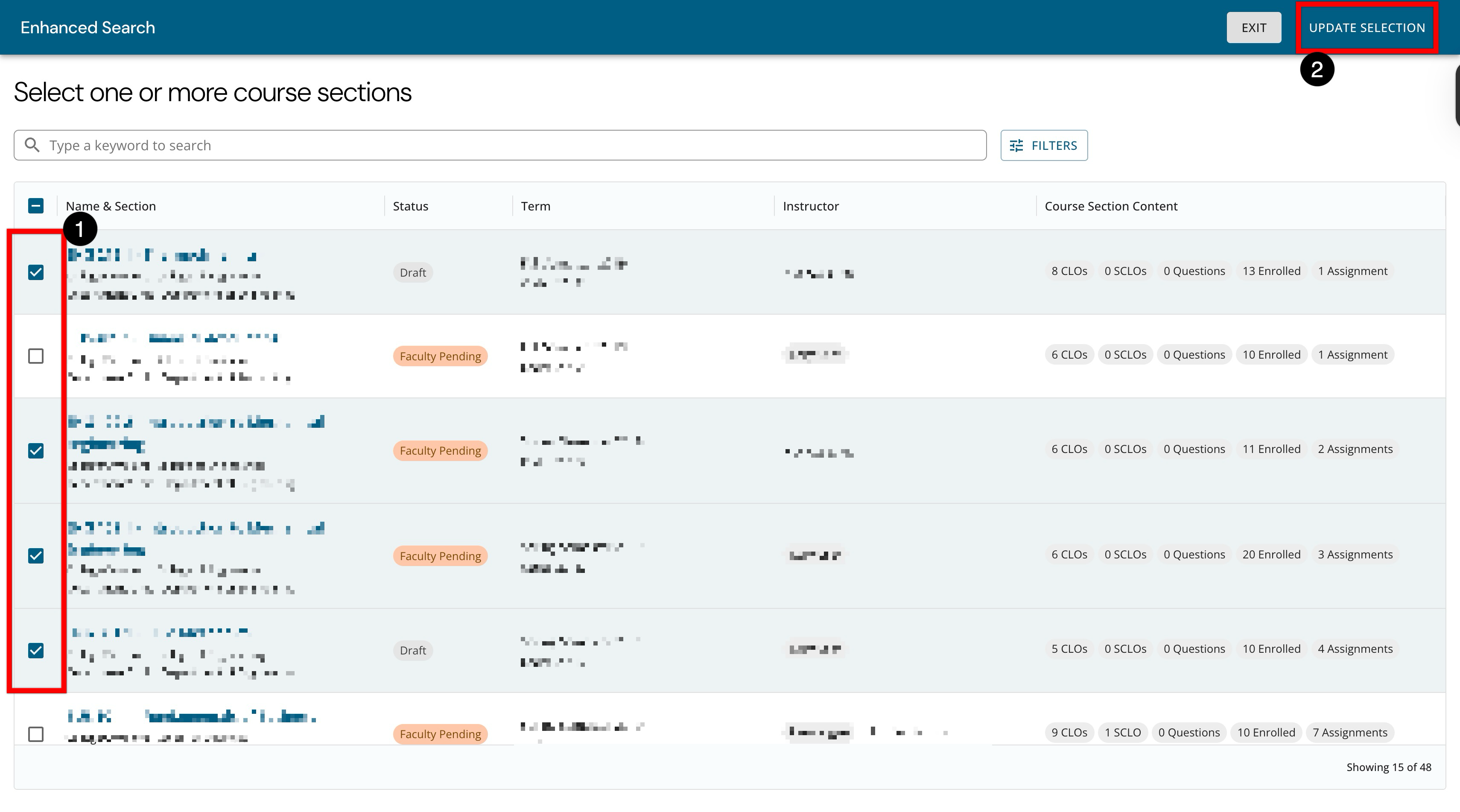Uncheck the 4 Assignments course section
The width and height of the screenshot is (1460, 812).
tap(36, 650)
